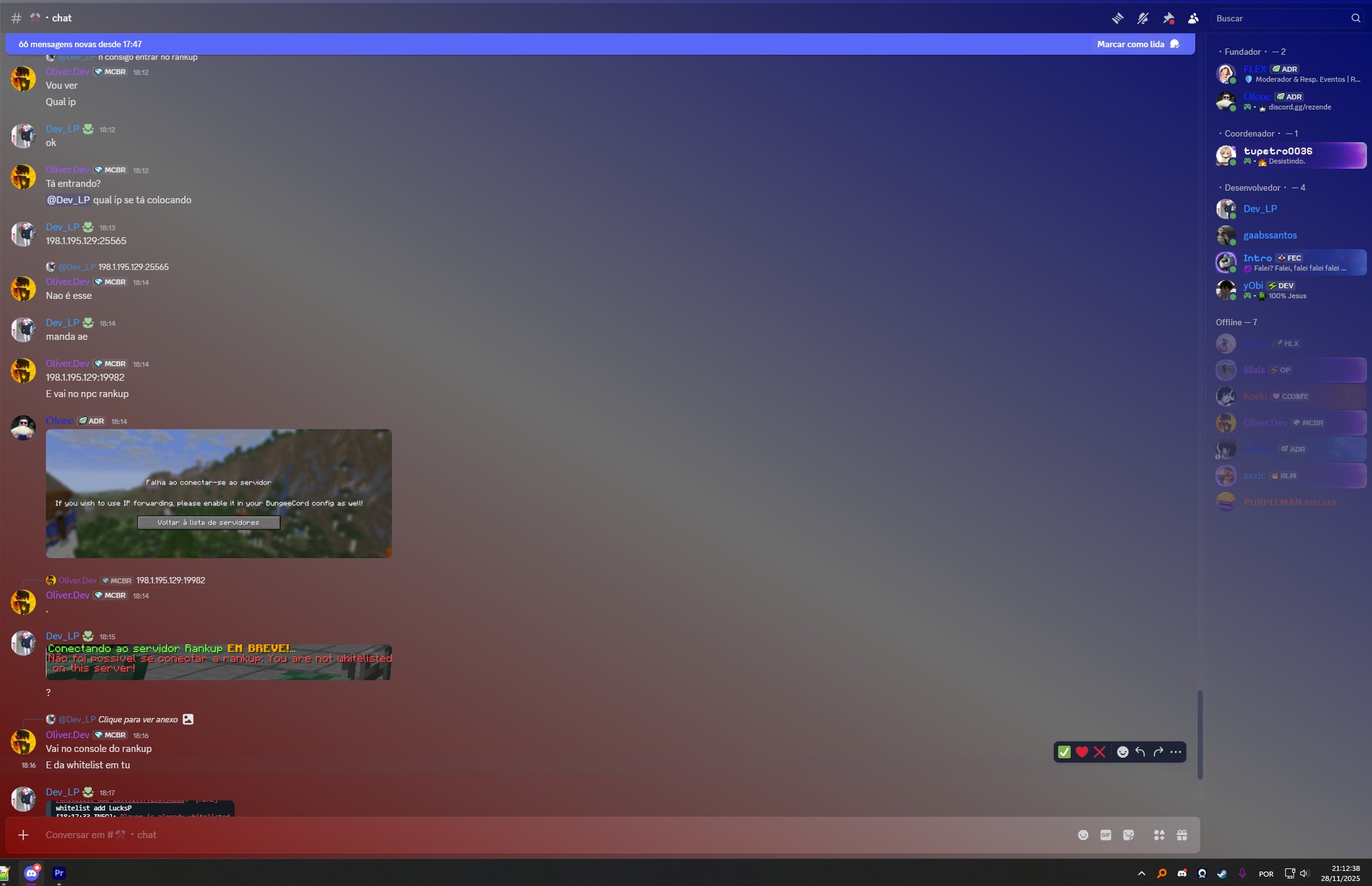
Task: Open the POR keyboard language menu
Action: (1265, 873)
